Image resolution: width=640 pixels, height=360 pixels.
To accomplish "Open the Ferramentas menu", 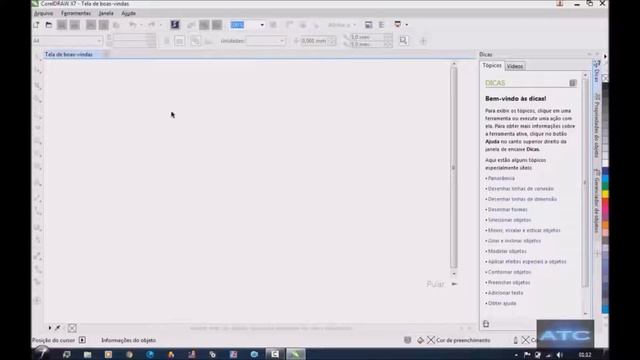I will (x=76, y=13).
